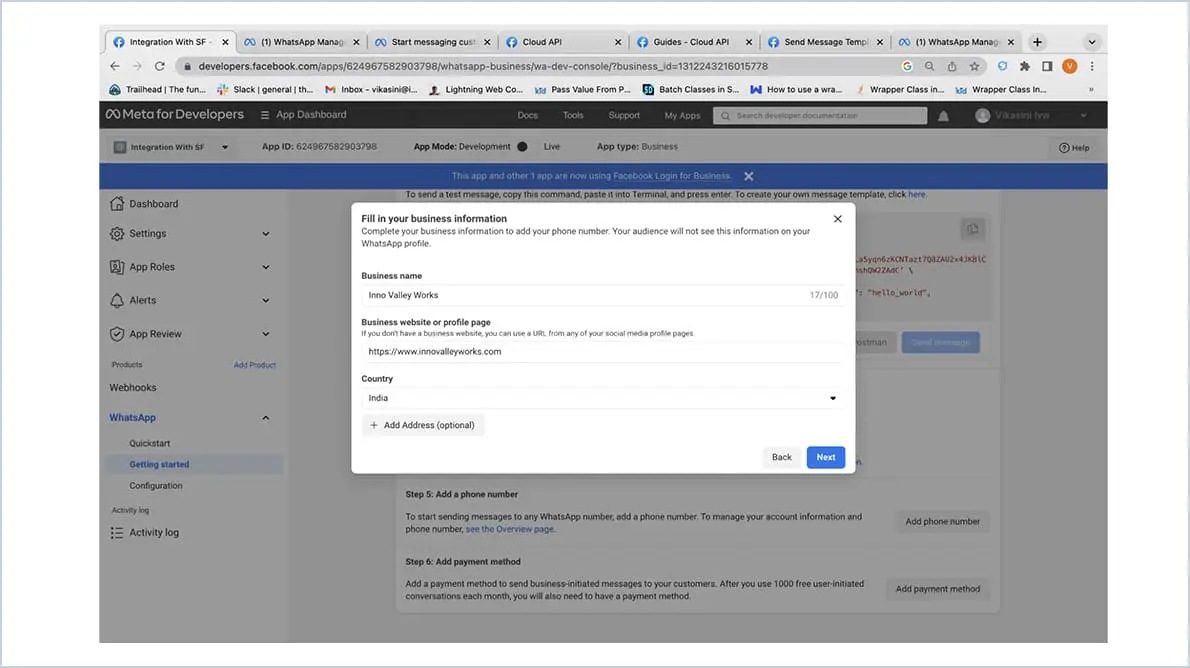The width and height of the screenshot is (1190, 668).
Task: Open the tab search chevron
Action: click(x=1091, y=42)
